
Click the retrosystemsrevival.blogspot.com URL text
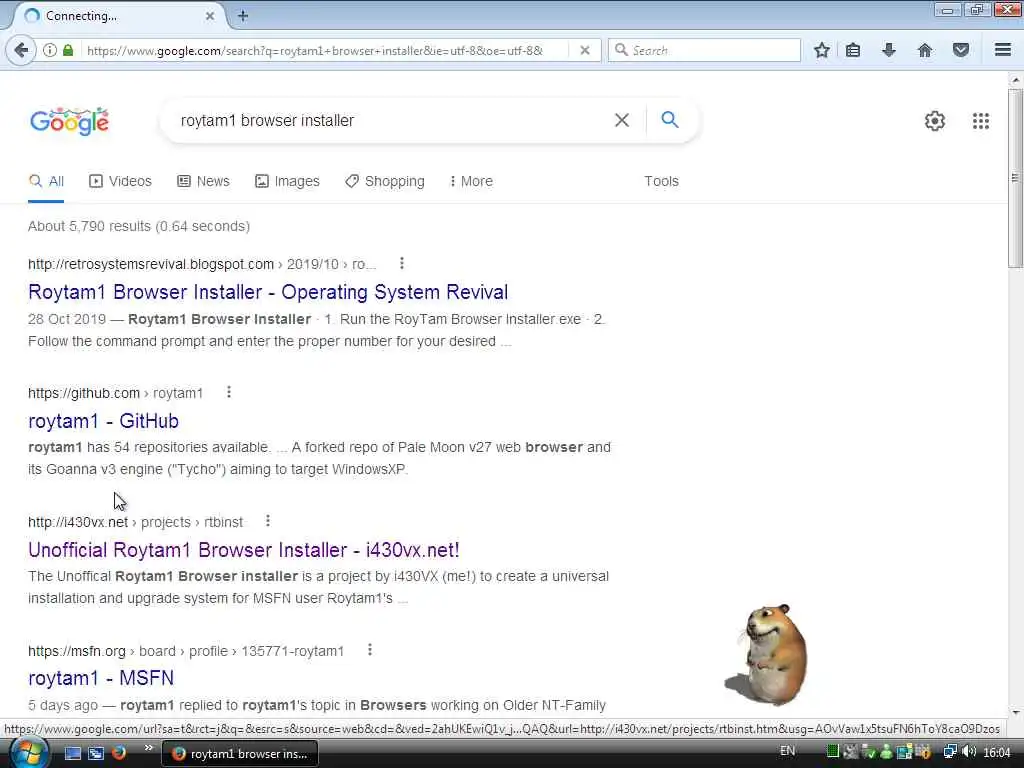tap(151, 264)
